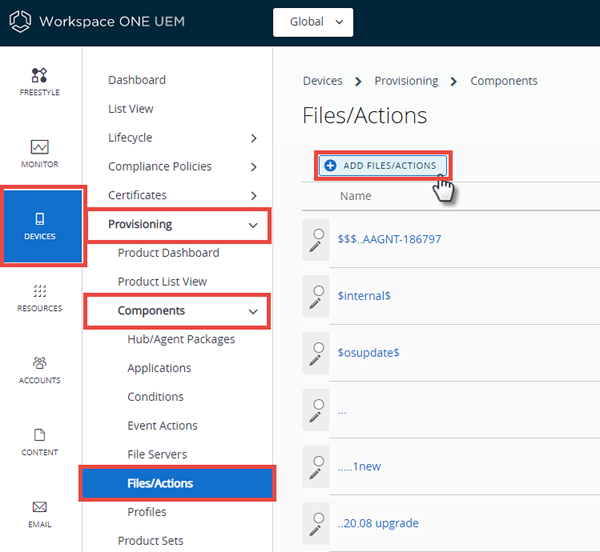Open the Global organization group dropdown

[313, 22]
